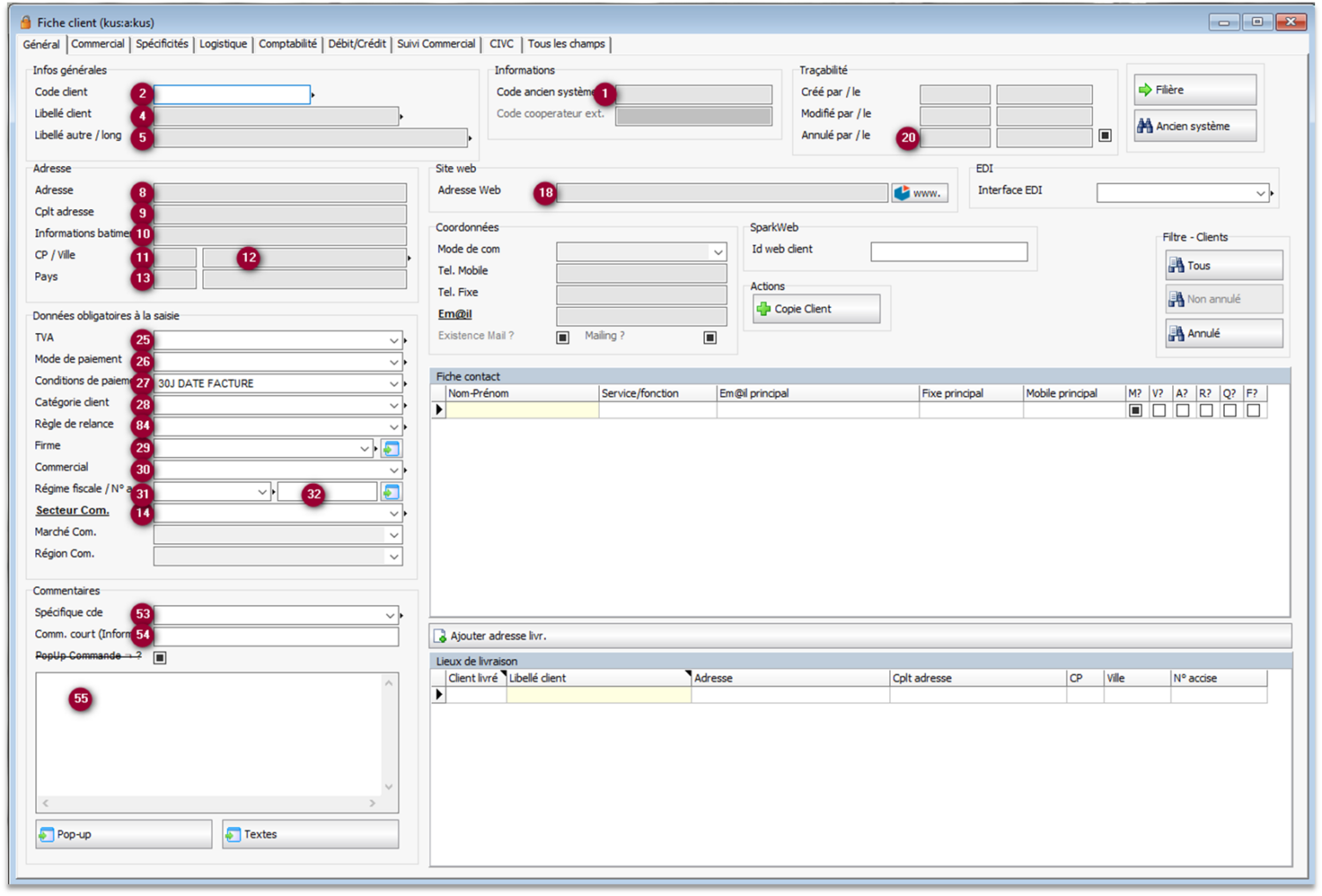This screenshot has width=1322, height=896.
Task: Filter clients with the Annulé button
Action: tap(1223, 334)
